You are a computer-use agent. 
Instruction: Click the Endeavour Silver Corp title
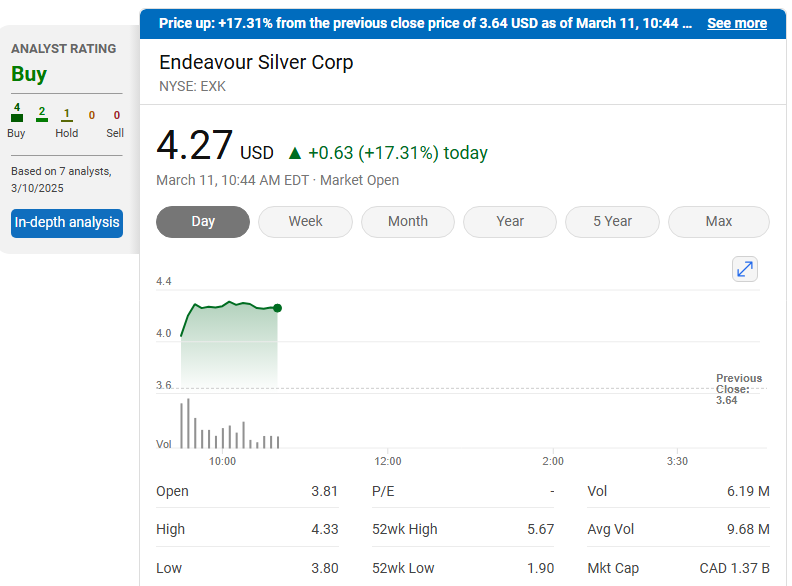point(256,62)
